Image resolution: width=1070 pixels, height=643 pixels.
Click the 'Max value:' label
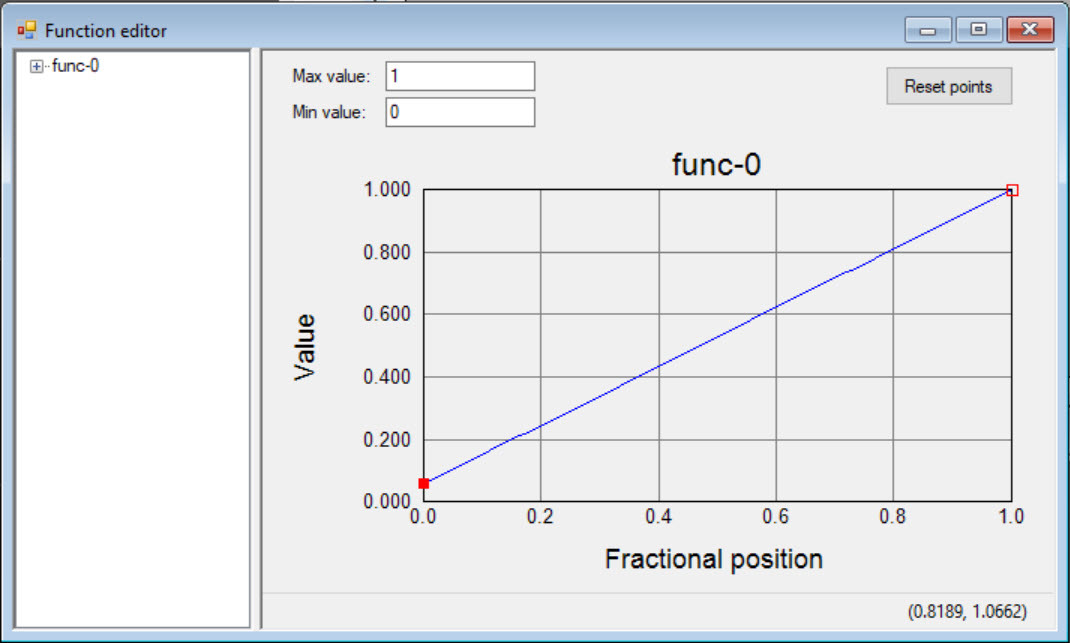tap(331, 76)
